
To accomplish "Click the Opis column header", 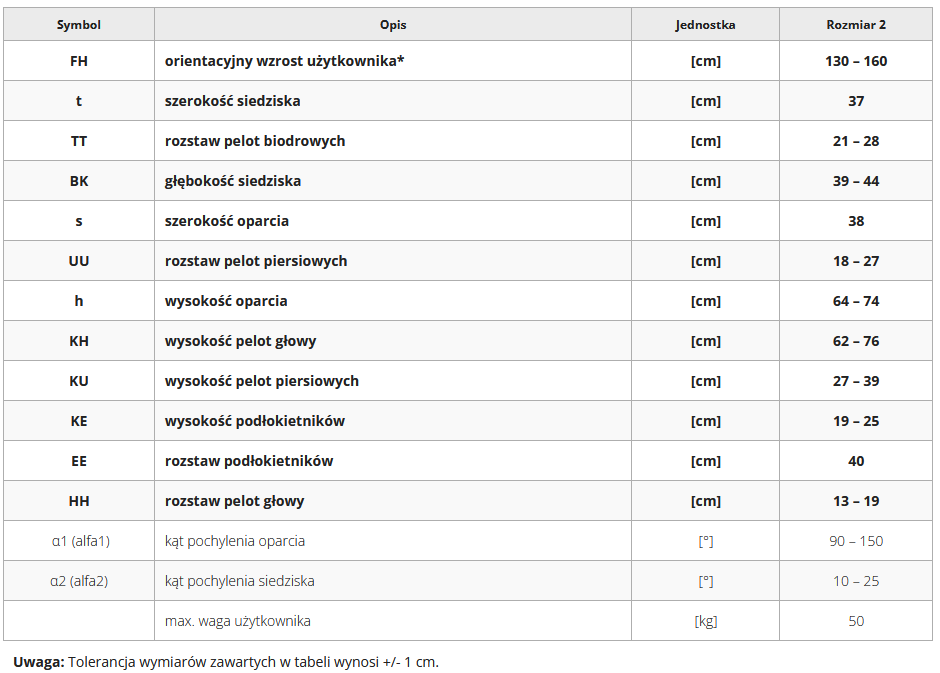I will coord(393,25).
